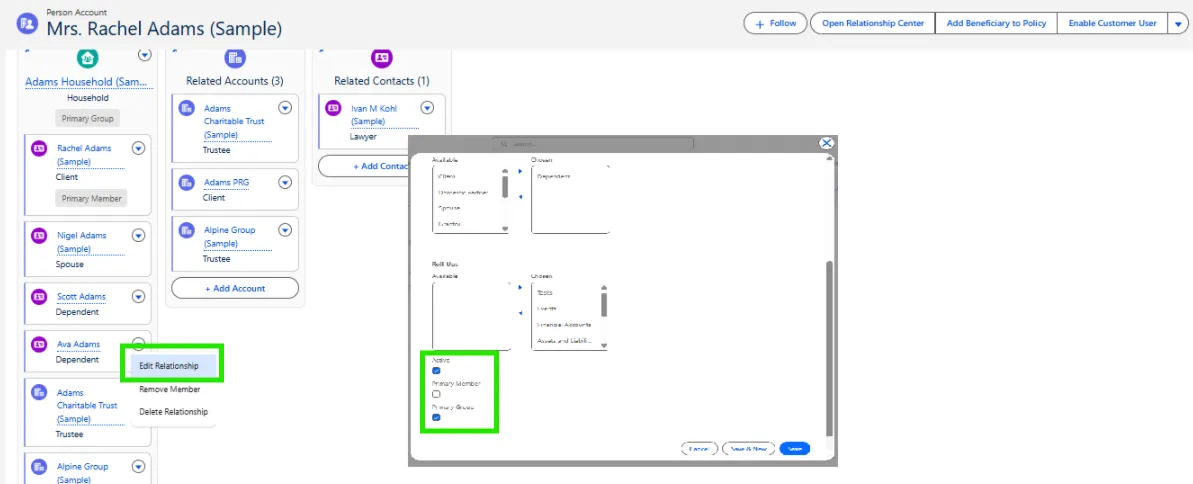Click the contact icon beside Ivan M Kohl
Viewport: 1193px width, 484px height.
tap(334, 108)
